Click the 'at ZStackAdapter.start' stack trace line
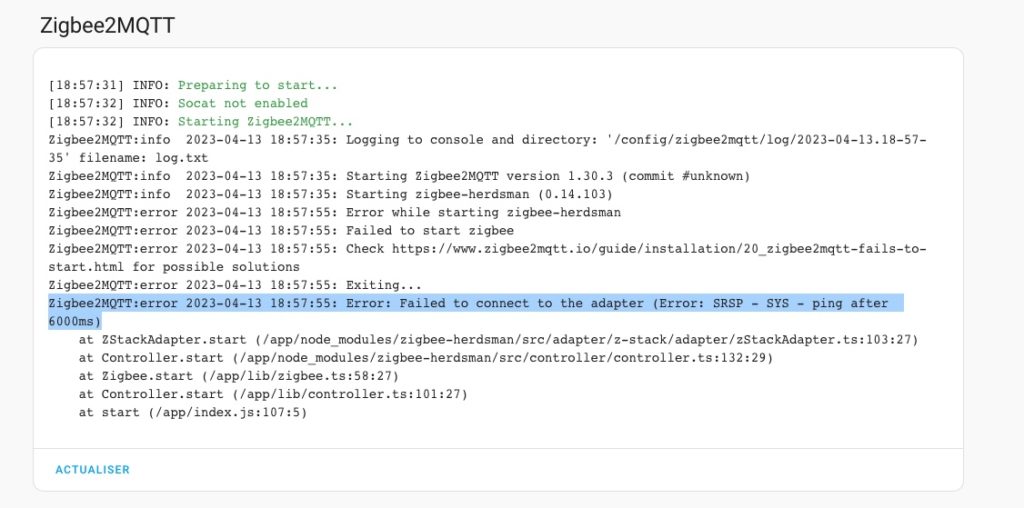Viewport: 1024px width, 508px height. (498, 340)
